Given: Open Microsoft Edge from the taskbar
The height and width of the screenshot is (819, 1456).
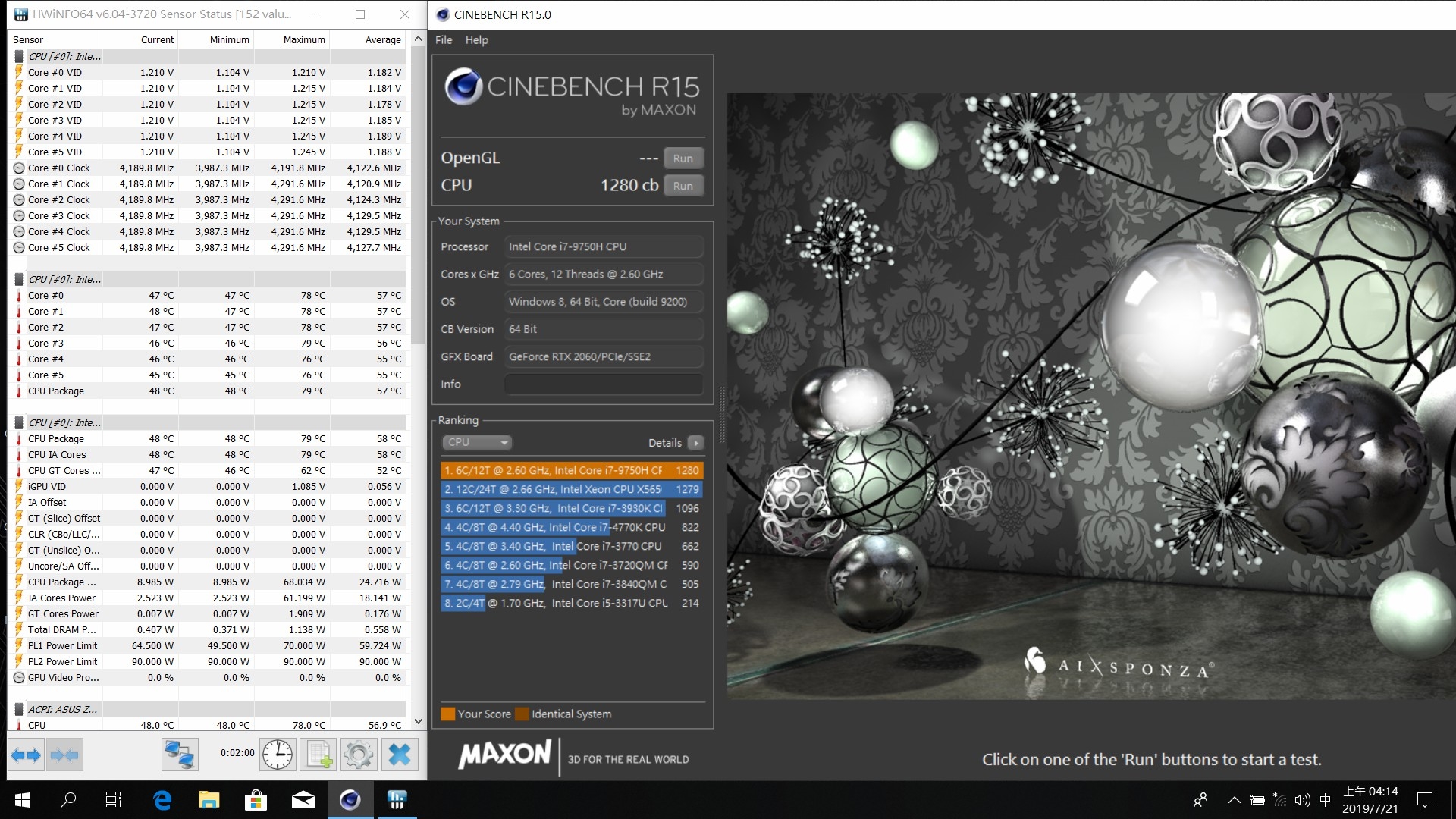Looking at the screenshot, I should click(x=162, y=799).
